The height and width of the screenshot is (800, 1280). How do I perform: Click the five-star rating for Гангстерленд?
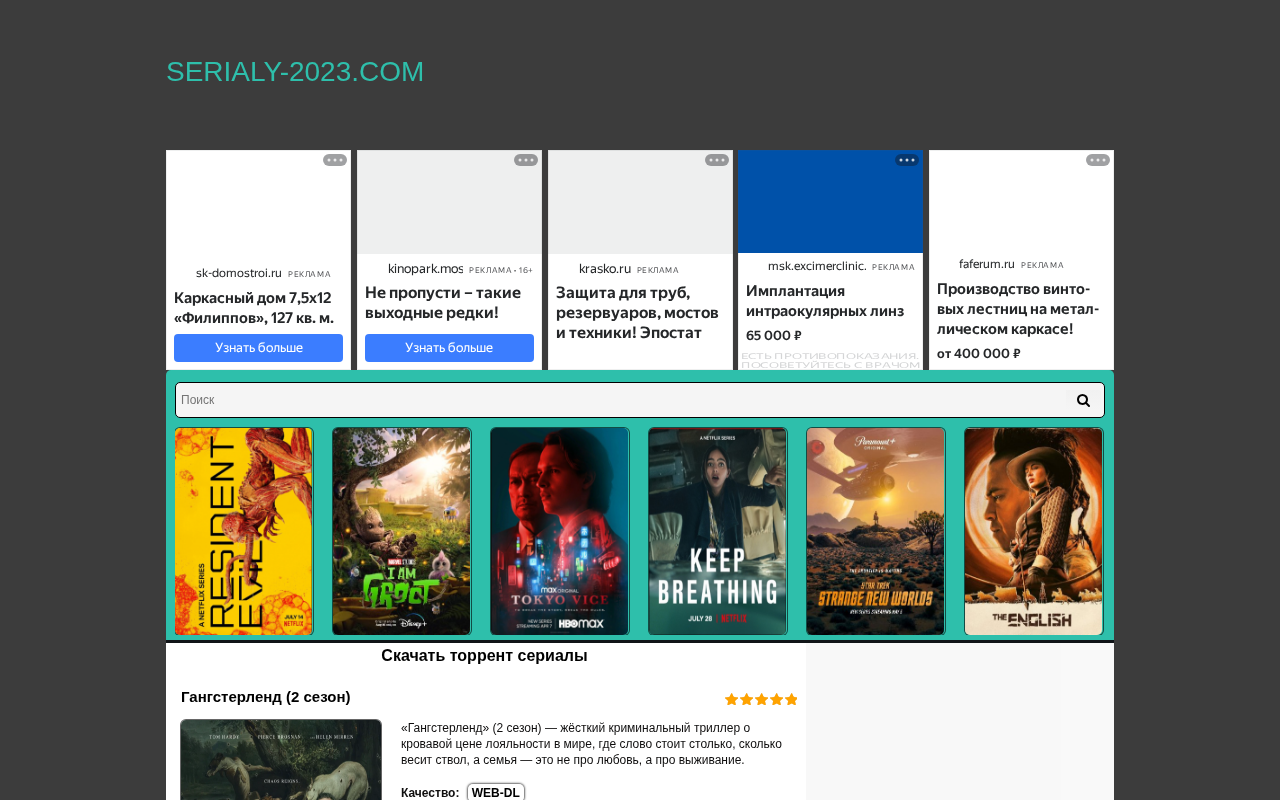point(761,700)
